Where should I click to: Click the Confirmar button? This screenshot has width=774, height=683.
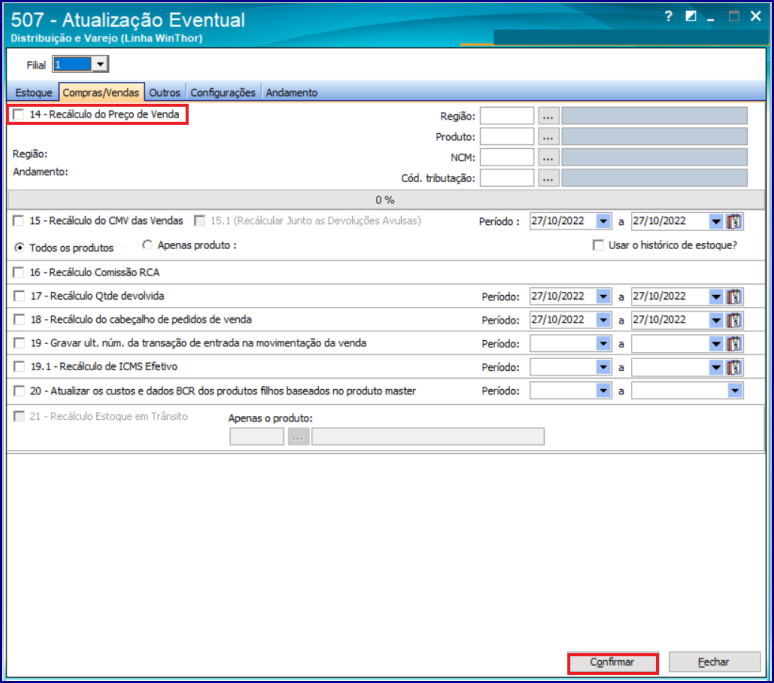tap(613, 663)
